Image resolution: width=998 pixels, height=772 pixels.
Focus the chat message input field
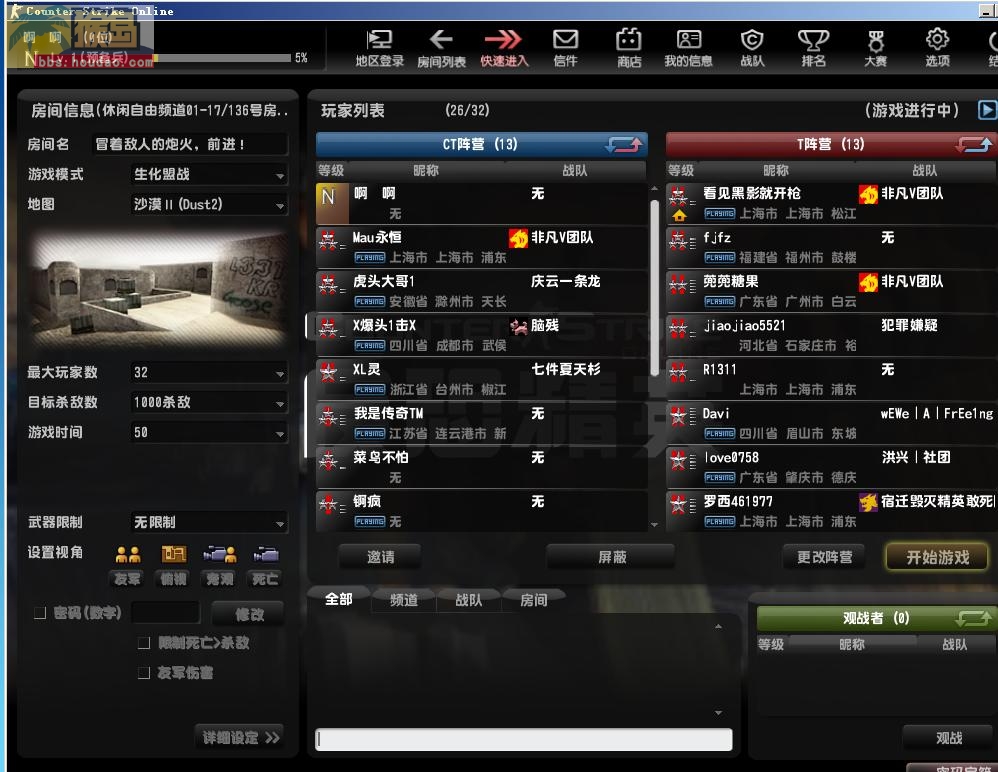523,740
